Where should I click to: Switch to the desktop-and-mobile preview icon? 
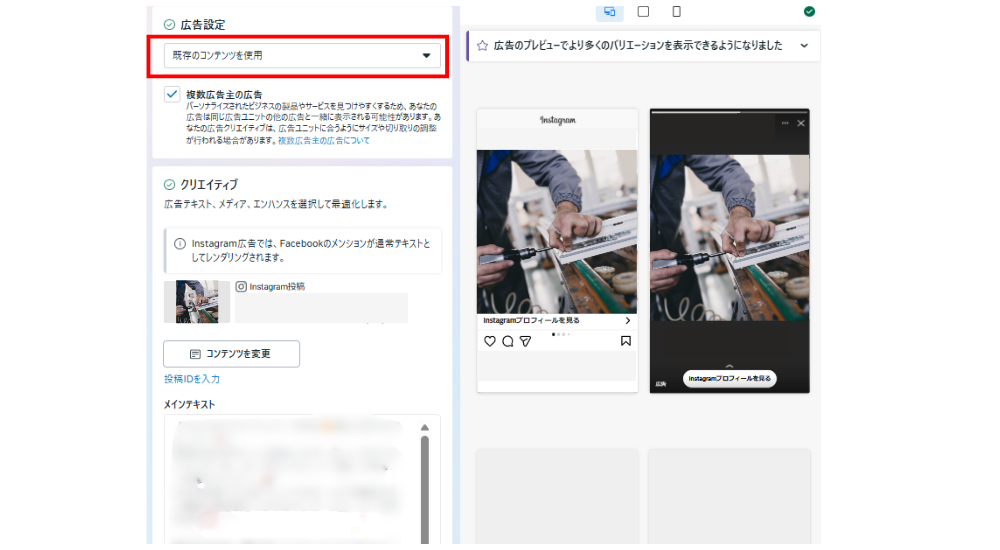point(609,11)
